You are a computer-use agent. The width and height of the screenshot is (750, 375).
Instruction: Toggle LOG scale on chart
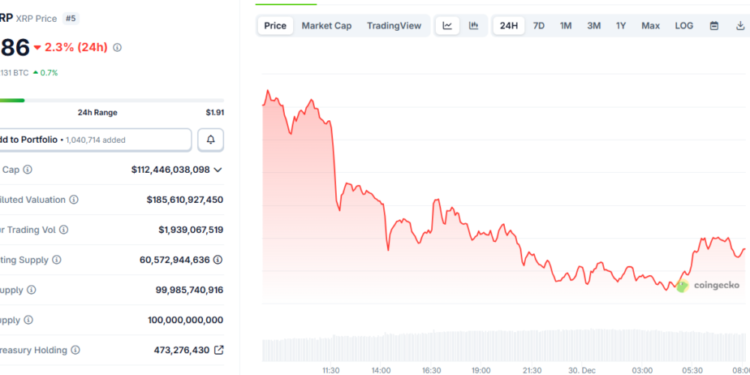coord(684,26)
